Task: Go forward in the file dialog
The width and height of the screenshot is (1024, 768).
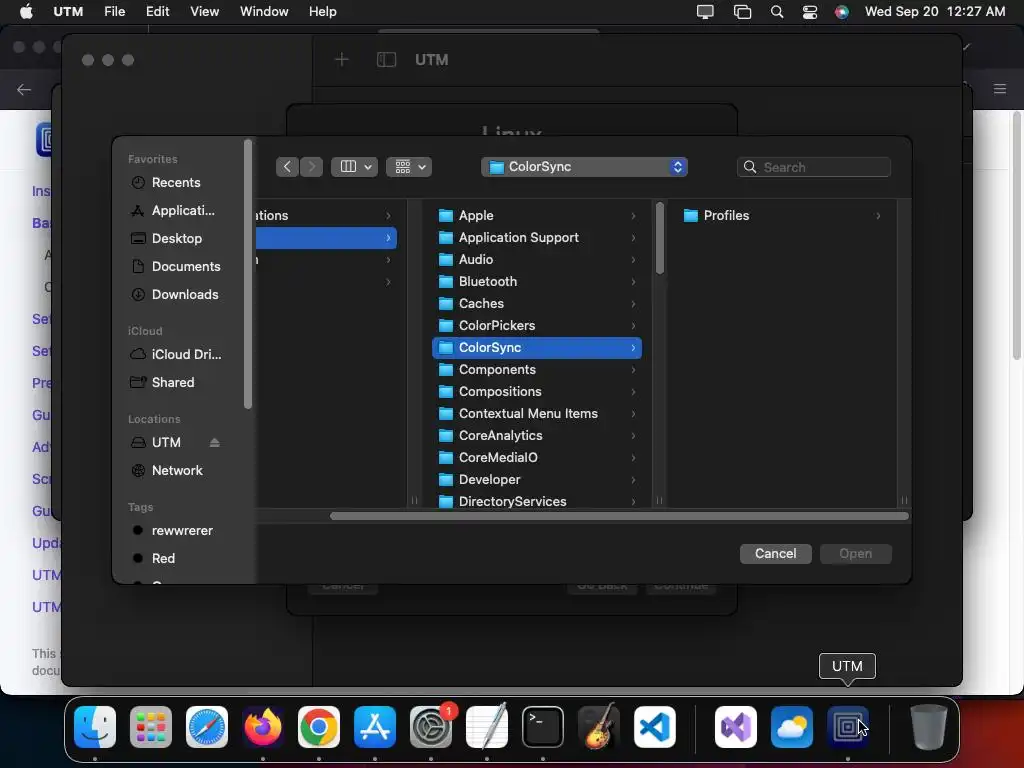Action: [312, 167]
